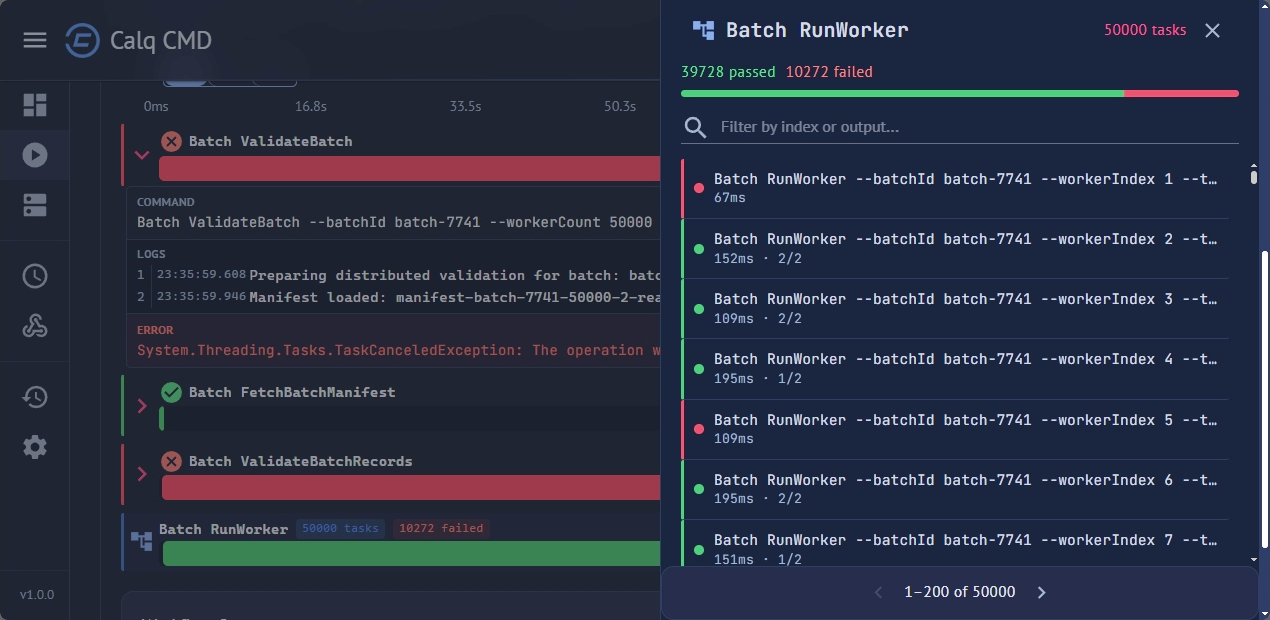Screen dimensions: 1270x620
Task: Open the webhooks icon in sidebar
Action: 35,326
